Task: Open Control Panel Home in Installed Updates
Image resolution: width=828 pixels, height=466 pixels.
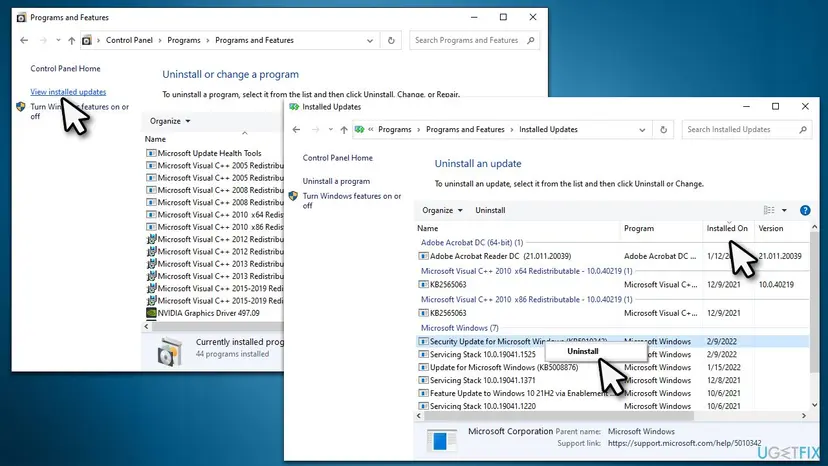Action: pyautogui.click(x=337, y=157)
